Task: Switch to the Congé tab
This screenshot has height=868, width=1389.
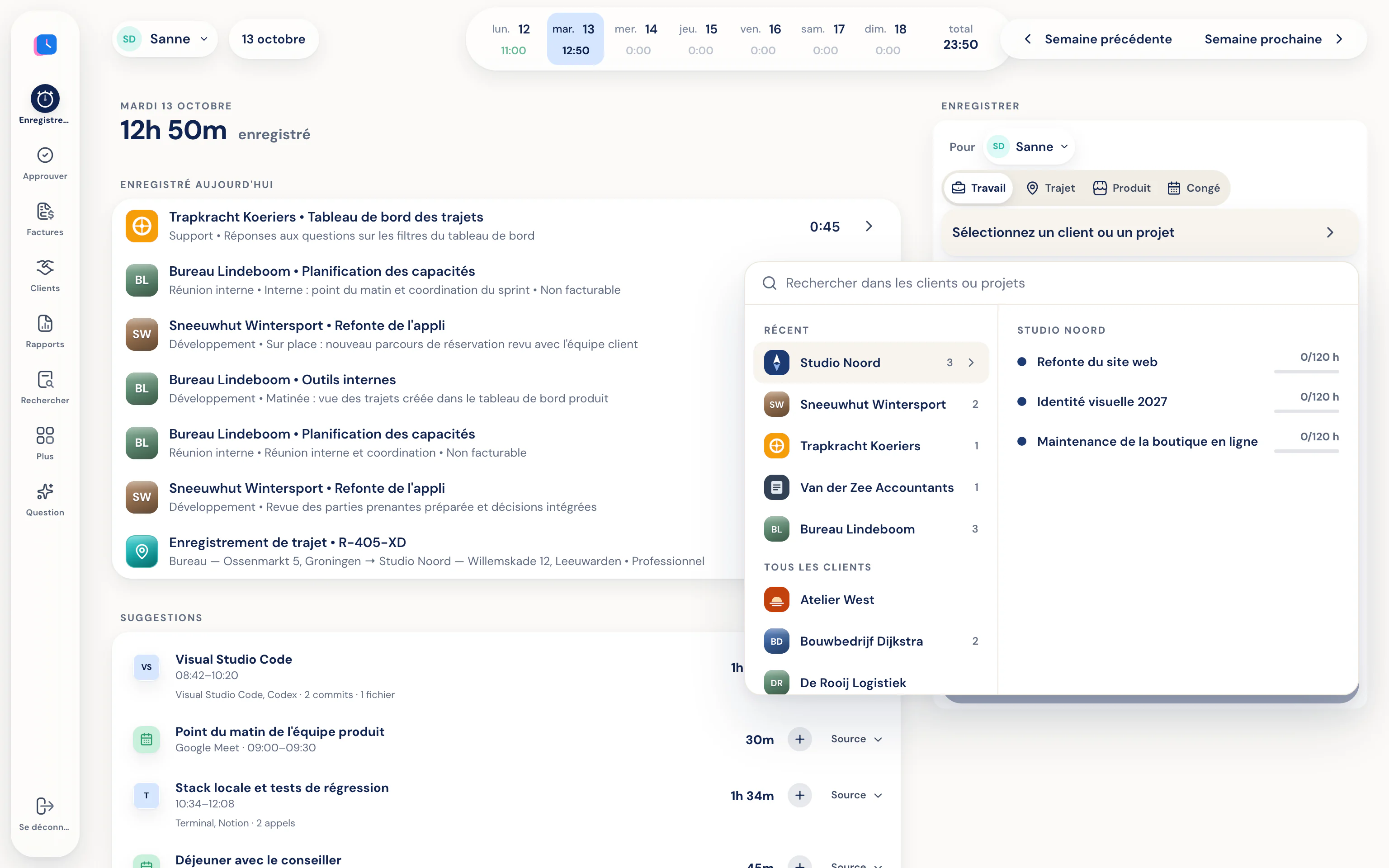Action: click(1194, 189)
